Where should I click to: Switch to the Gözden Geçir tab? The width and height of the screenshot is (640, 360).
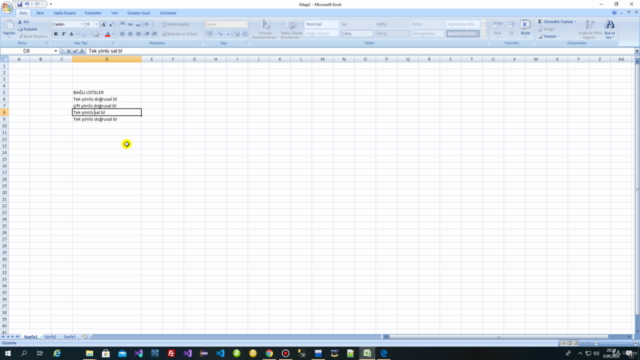(139, 13)
